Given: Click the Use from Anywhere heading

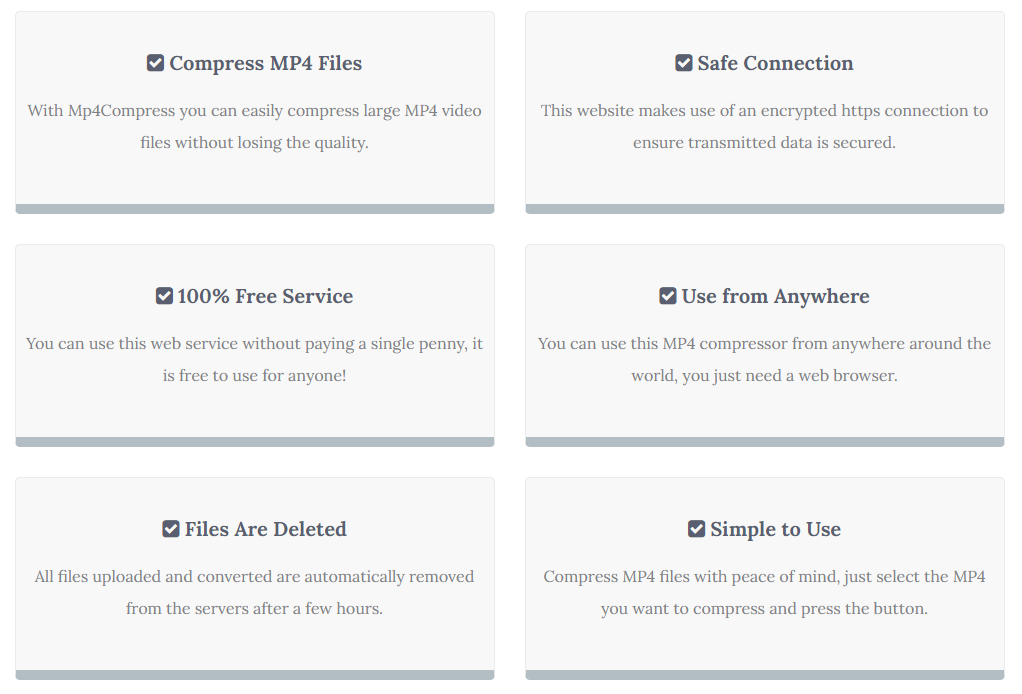Looking at the screenshot, I should (775, 296).
